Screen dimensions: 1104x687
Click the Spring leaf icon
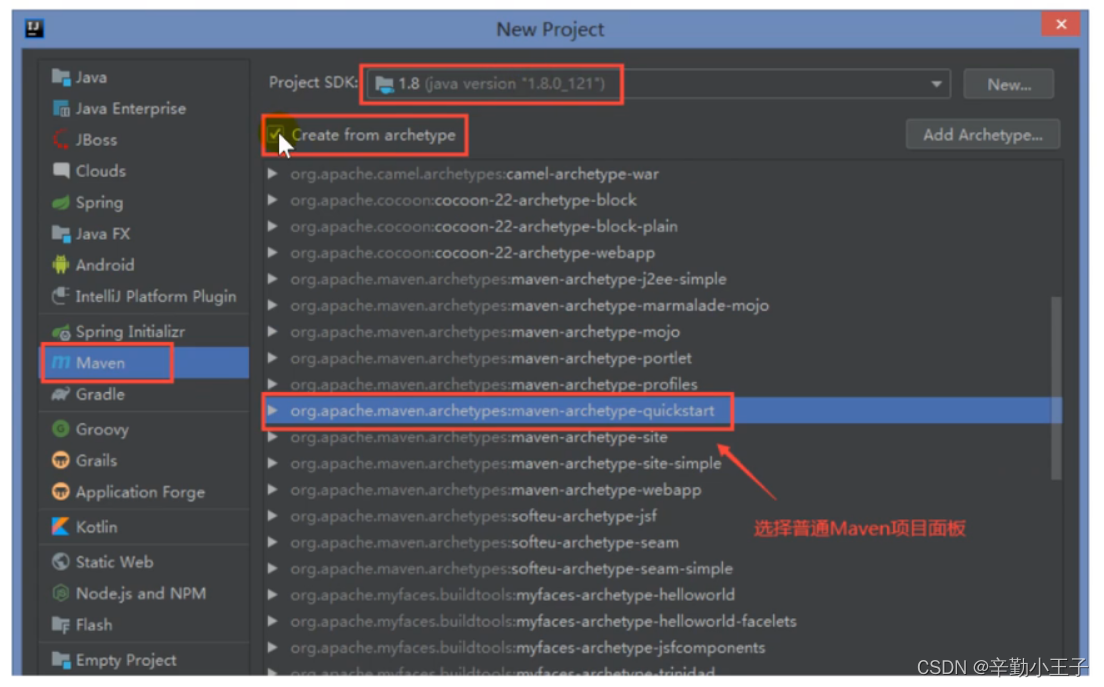click(61, 203)
